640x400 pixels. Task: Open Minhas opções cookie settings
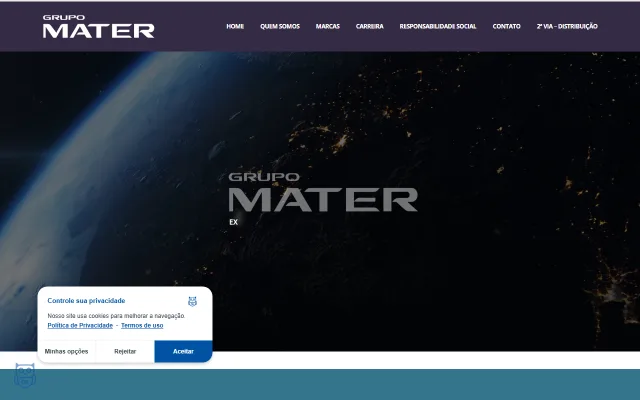[x=67, y=351]
